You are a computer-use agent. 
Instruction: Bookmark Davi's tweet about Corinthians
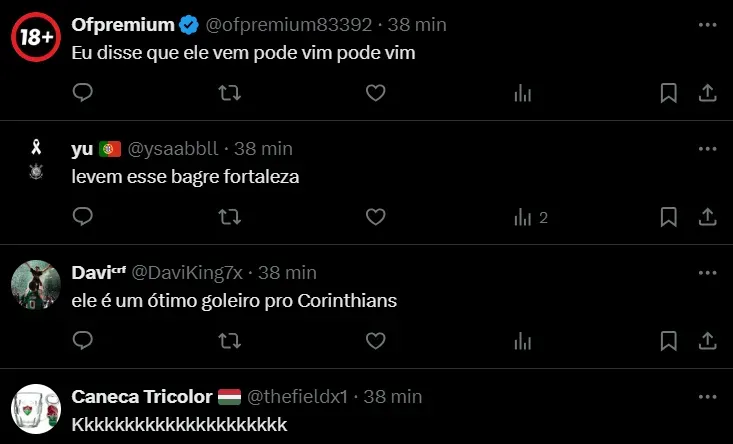pos(669,341)
